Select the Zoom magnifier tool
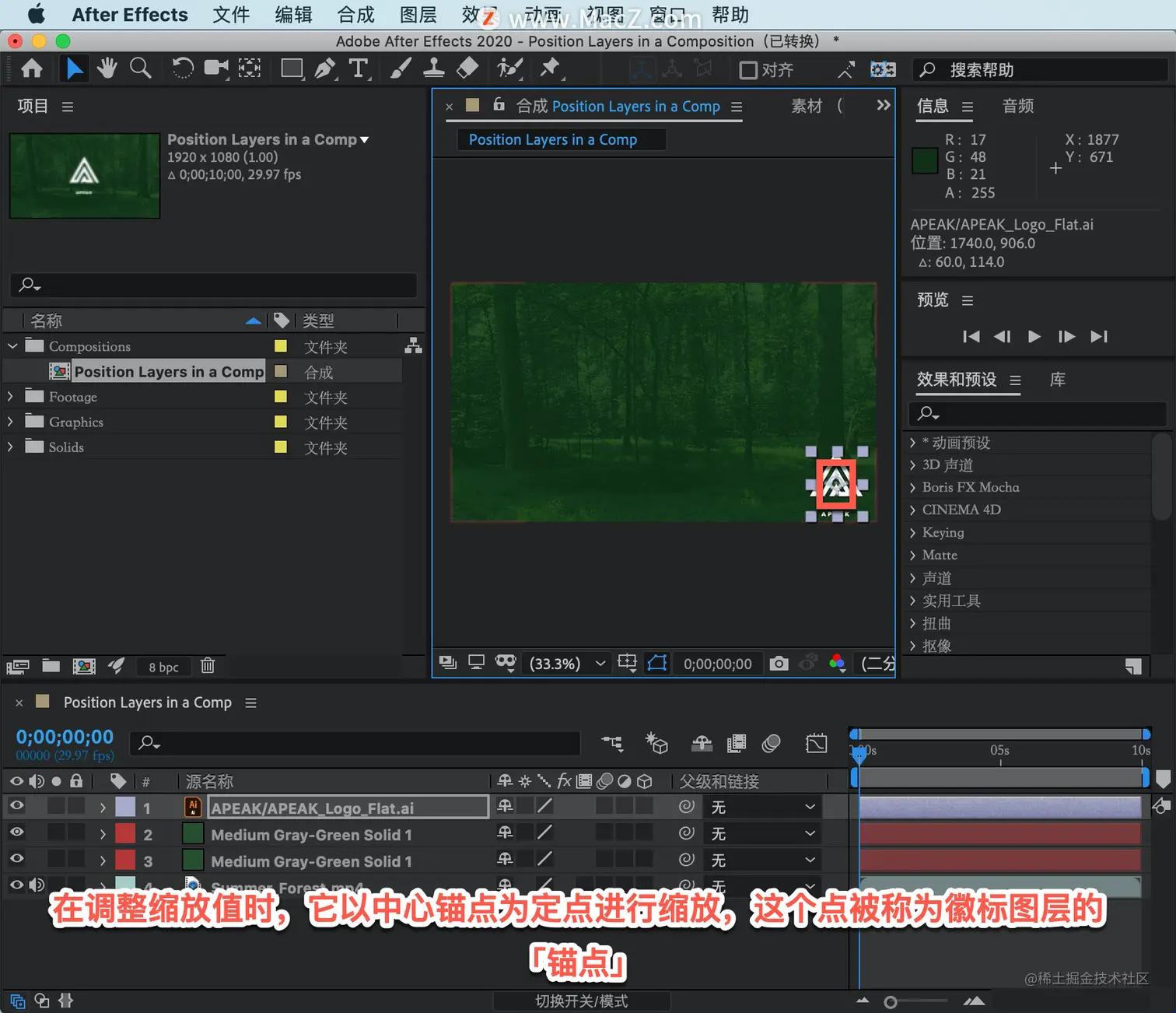 coord(141,68)
